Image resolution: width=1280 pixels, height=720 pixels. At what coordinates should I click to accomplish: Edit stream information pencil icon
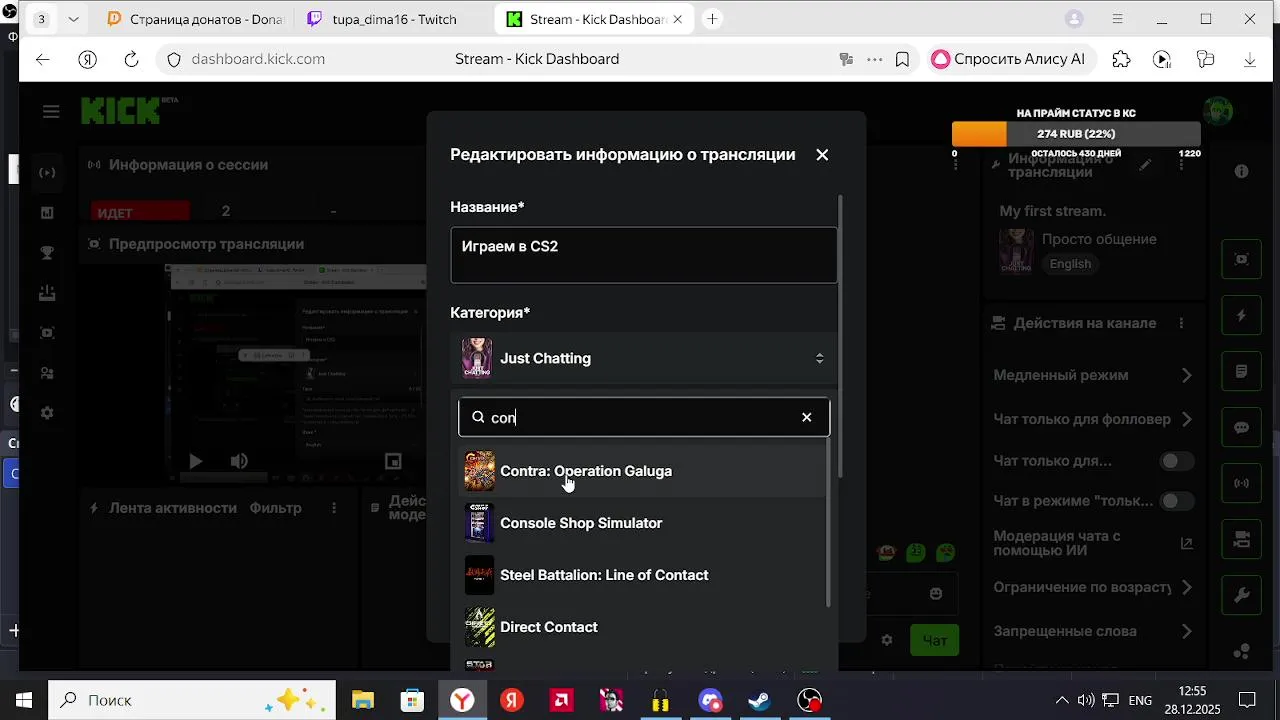(x=1146, y=165)
